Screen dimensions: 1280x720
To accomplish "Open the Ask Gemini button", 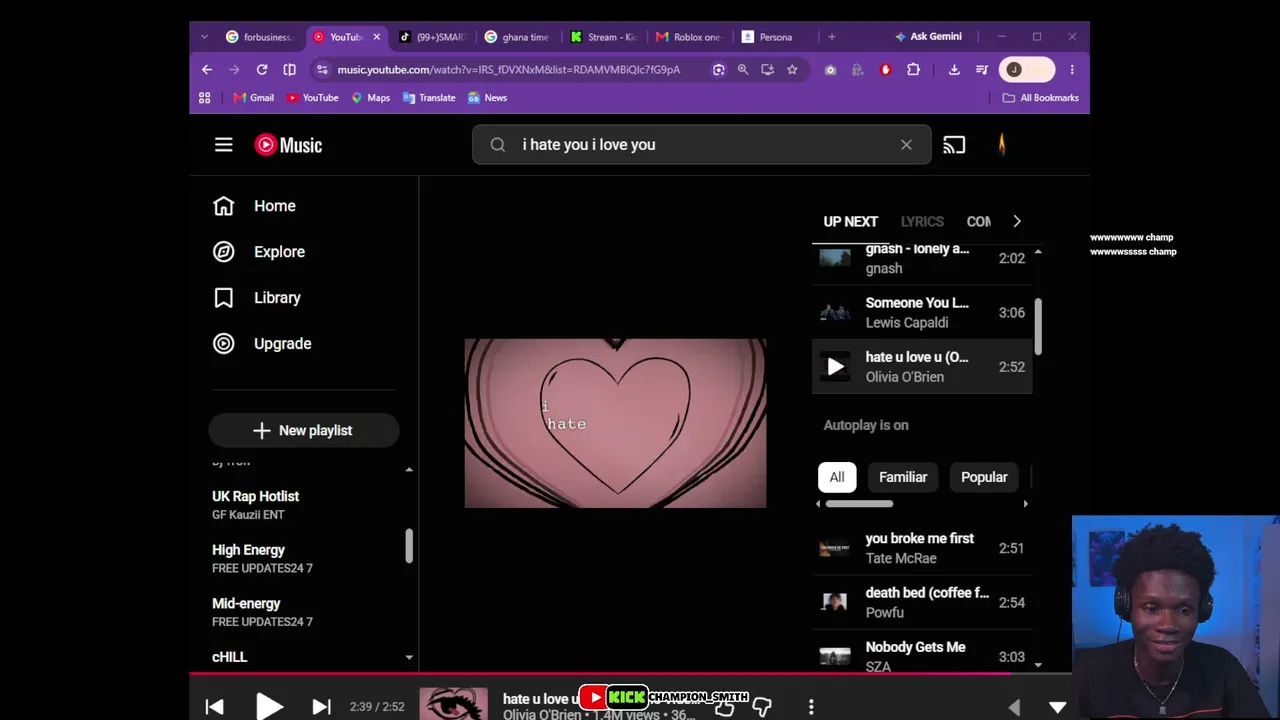I will pyautogui.click(x=928, y=37).
